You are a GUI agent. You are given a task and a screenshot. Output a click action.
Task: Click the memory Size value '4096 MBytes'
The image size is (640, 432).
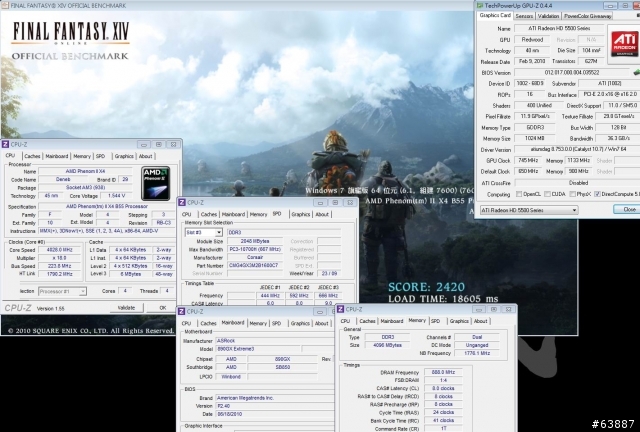point(387,345)
